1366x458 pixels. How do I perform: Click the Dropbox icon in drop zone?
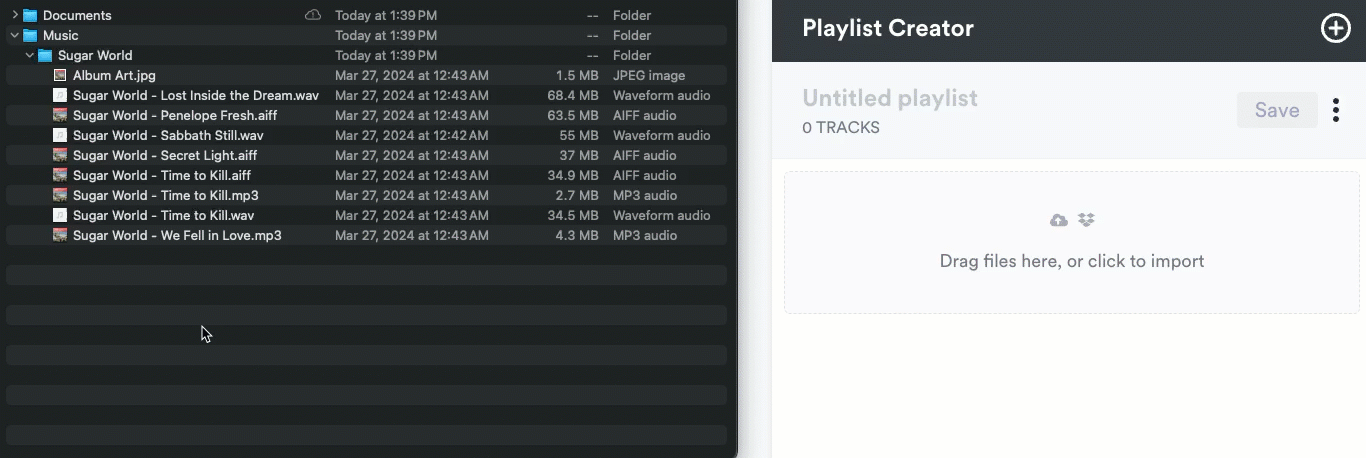pos(1086,220)
